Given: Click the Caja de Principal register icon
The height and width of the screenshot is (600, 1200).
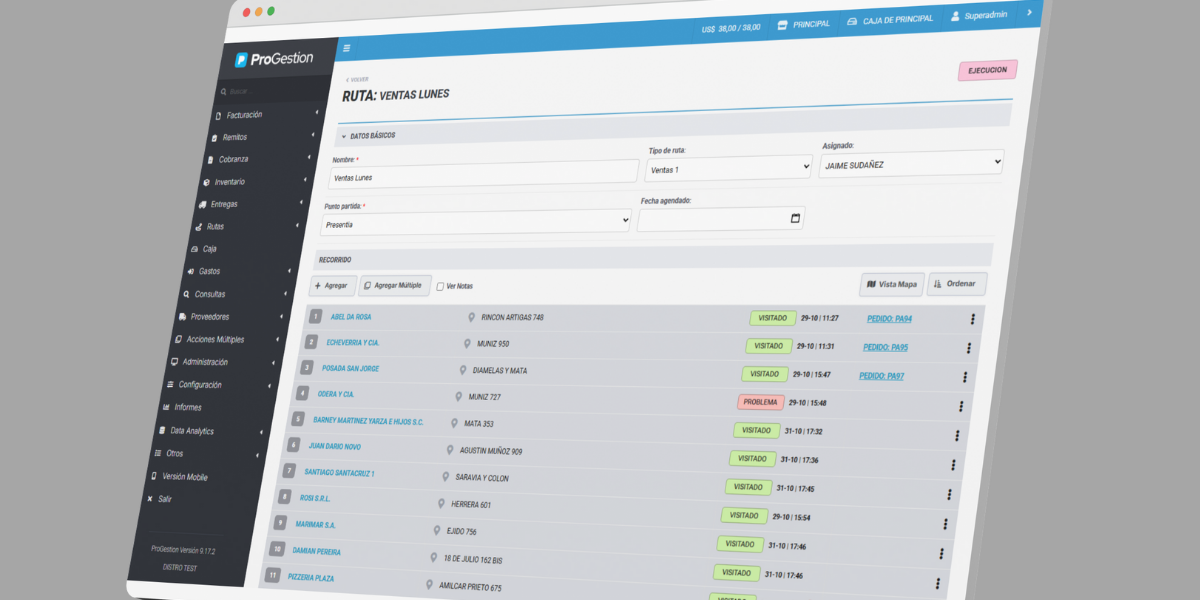Looking at the screenshot, I should pos(852,20).
